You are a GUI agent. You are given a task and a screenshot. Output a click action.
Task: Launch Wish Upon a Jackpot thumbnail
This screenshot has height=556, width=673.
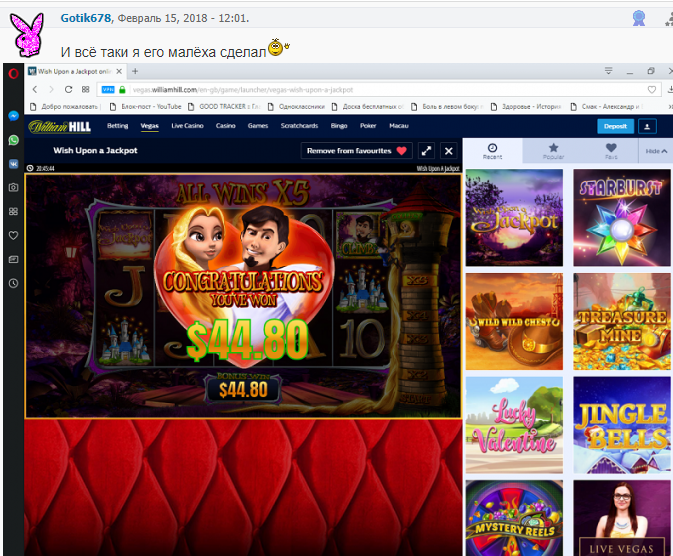514,217
